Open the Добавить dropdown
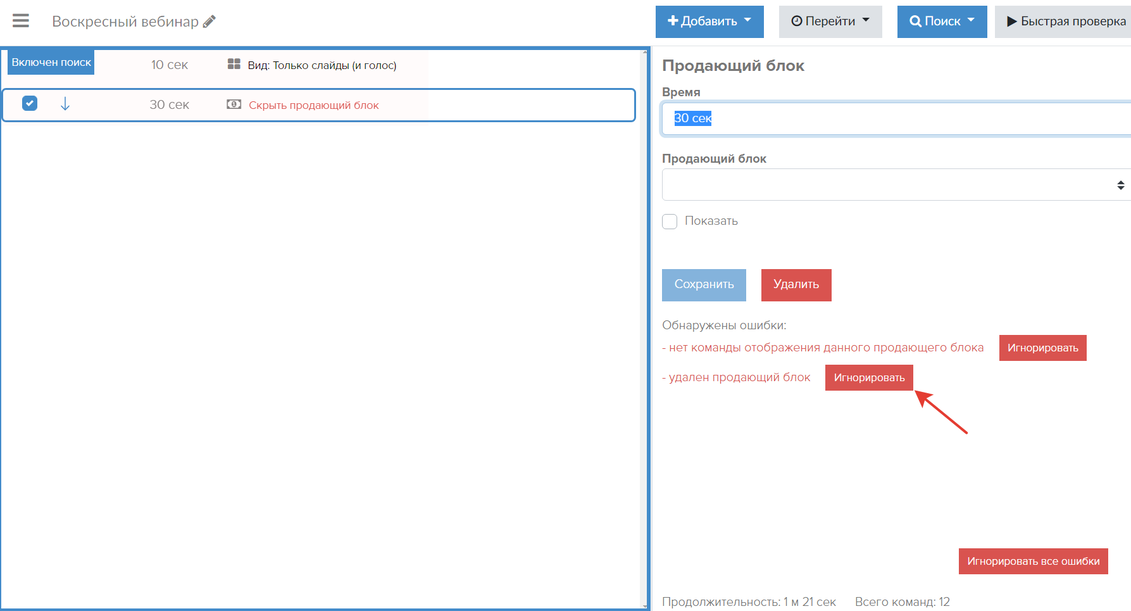Image resolution: width=1131 pixels, height=611 pixels. coord(709,21)
